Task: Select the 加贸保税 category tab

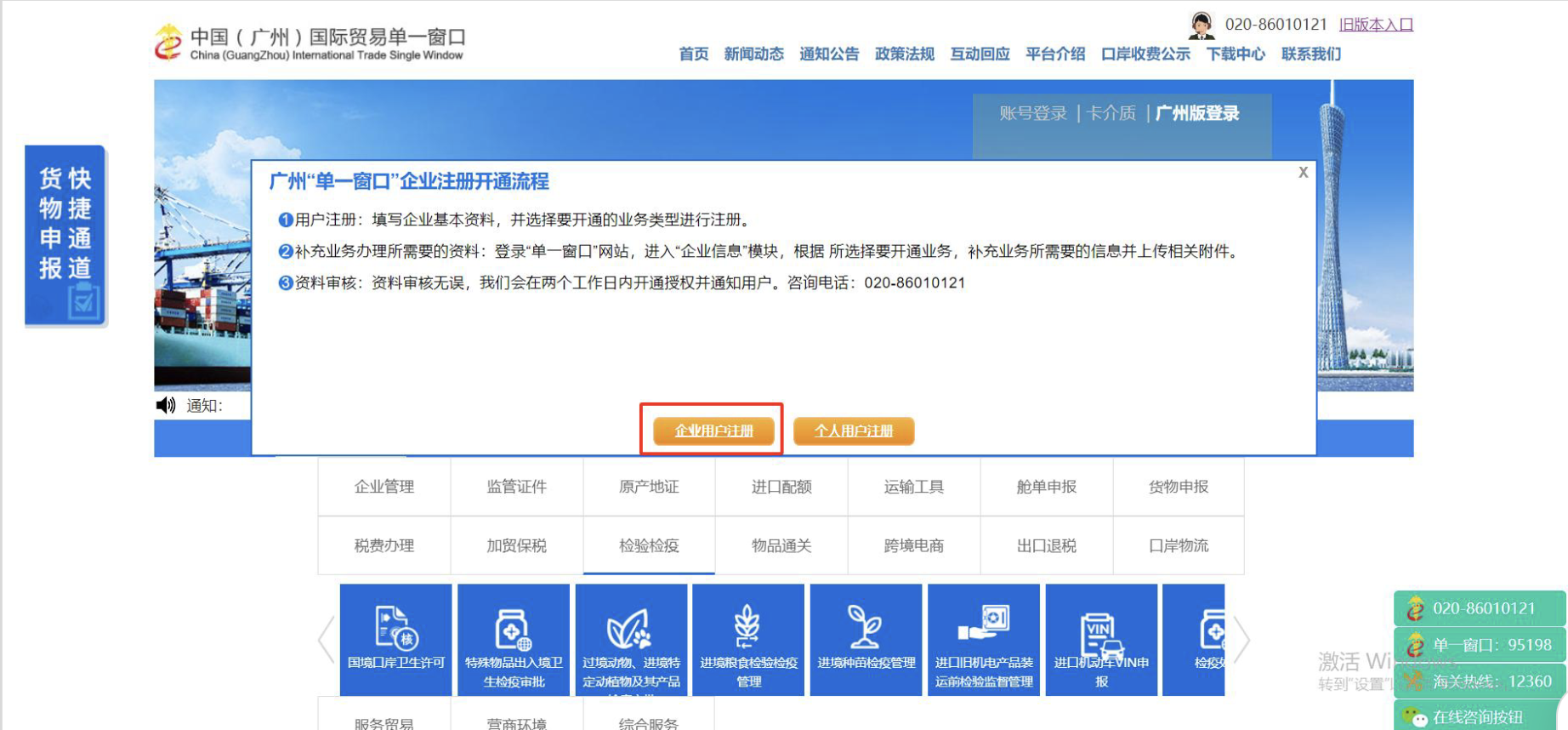Action: coord(517,545)
